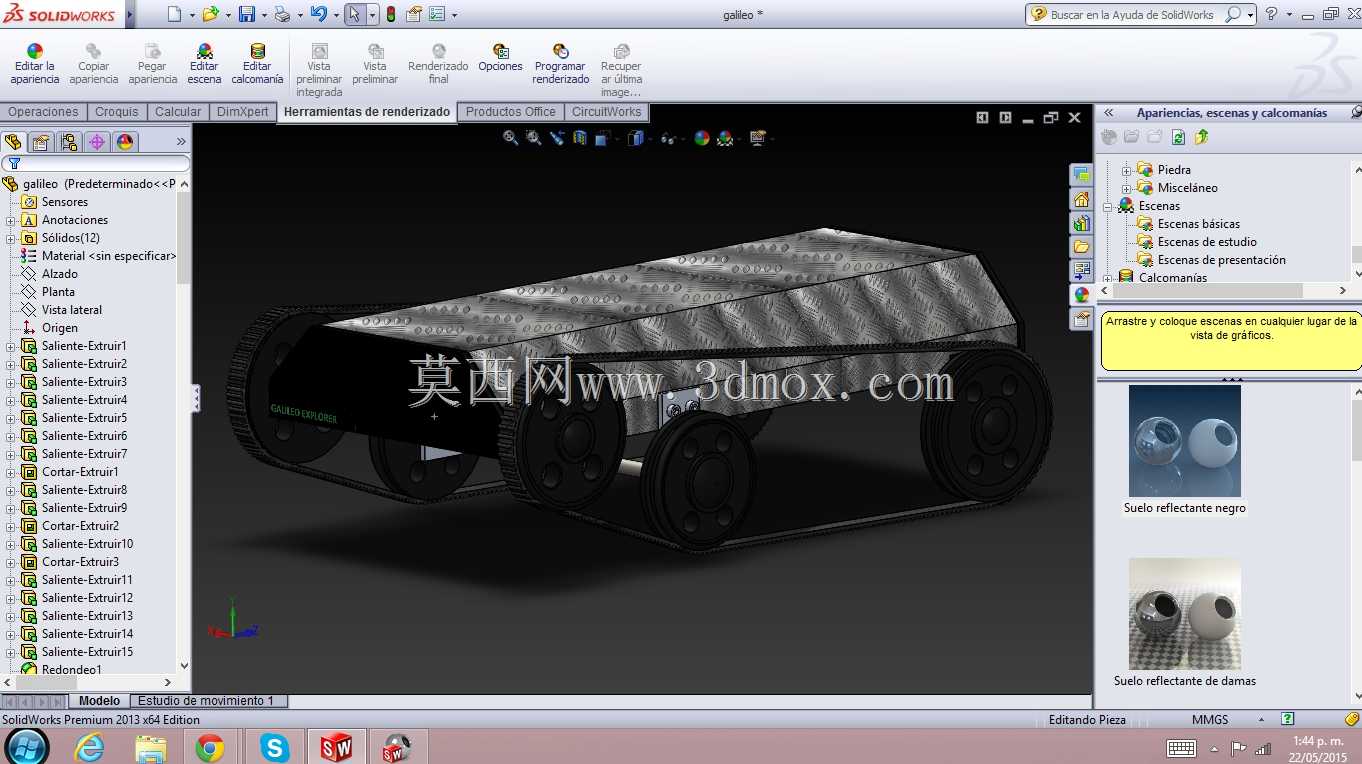Select Zoom to area tool
Image resolution: width=1362 pixels, height=764 pixels.
[533, 138]
